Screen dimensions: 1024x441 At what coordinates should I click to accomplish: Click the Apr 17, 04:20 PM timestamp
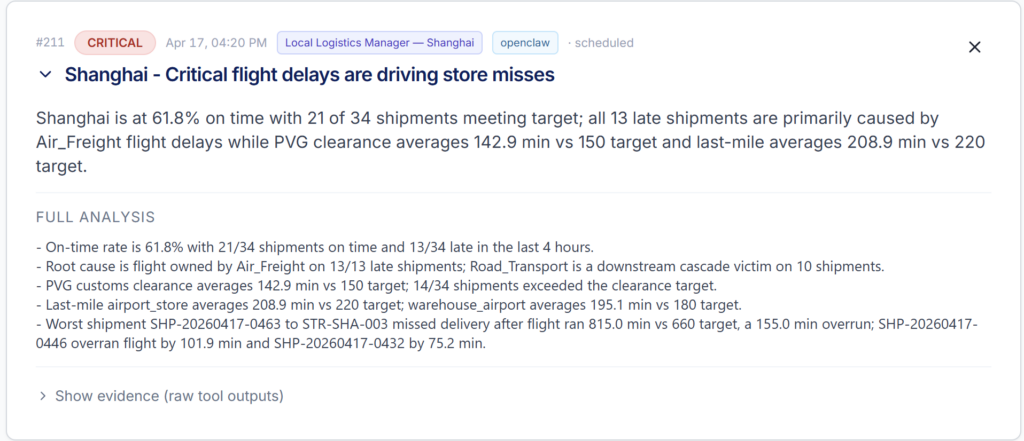pyautogui.click(x=216, y=43)
